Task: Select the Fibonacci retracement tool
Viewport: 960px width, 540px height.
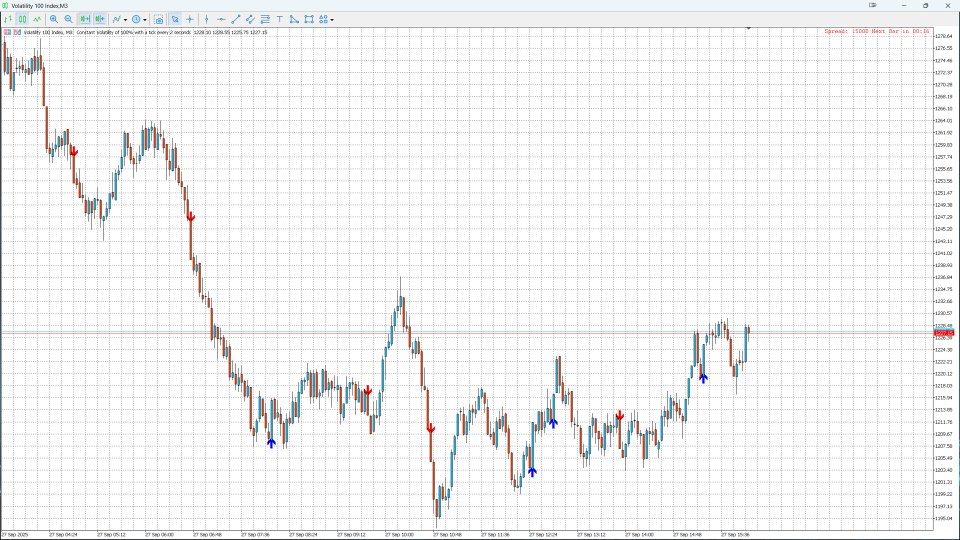Action: point(265,20)
